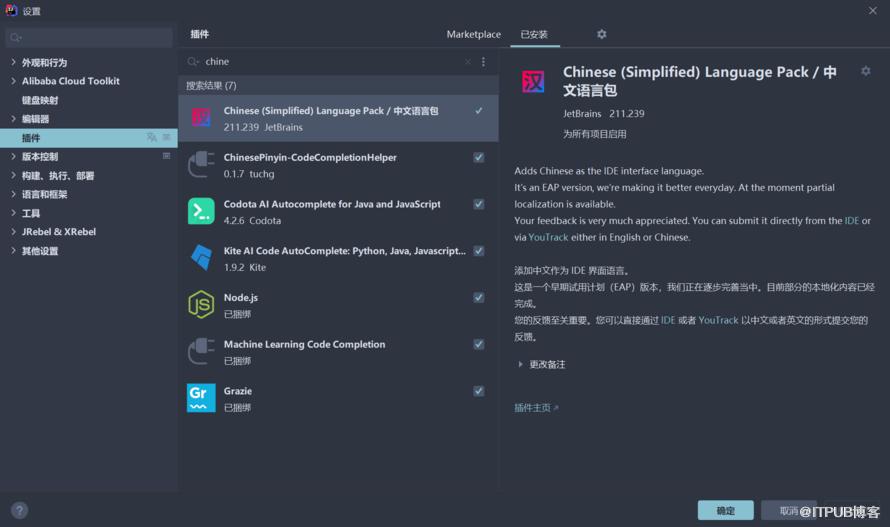
Task: Click the 取消 cancel button
Action: [x=789, y=510]
